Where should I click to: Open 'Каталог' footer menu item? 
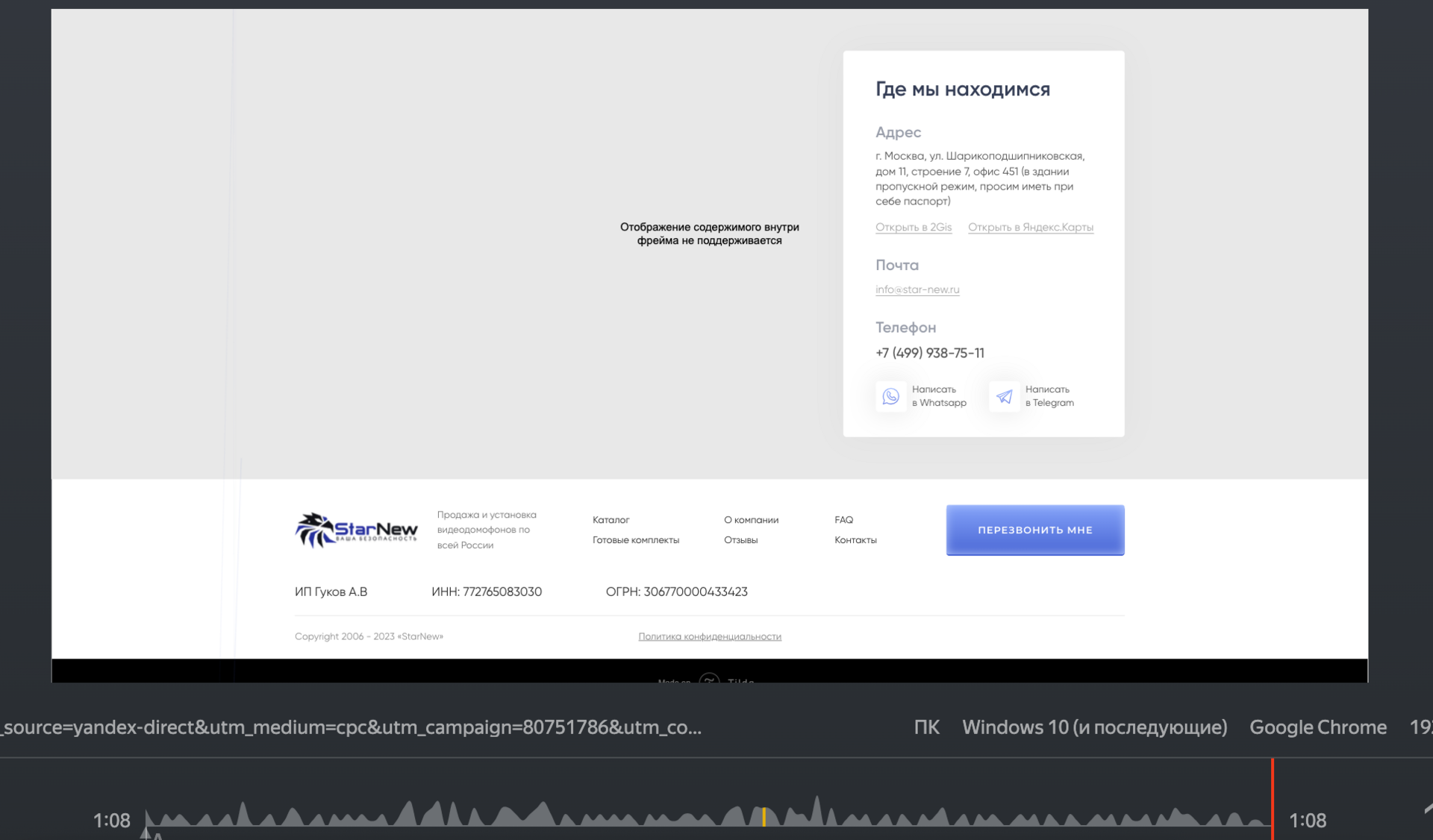click(611, 520)
